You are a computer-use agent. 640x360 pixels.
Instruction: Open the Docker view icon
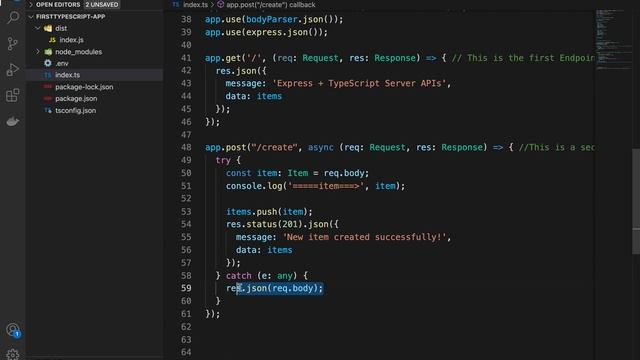(x=13, y=121)
